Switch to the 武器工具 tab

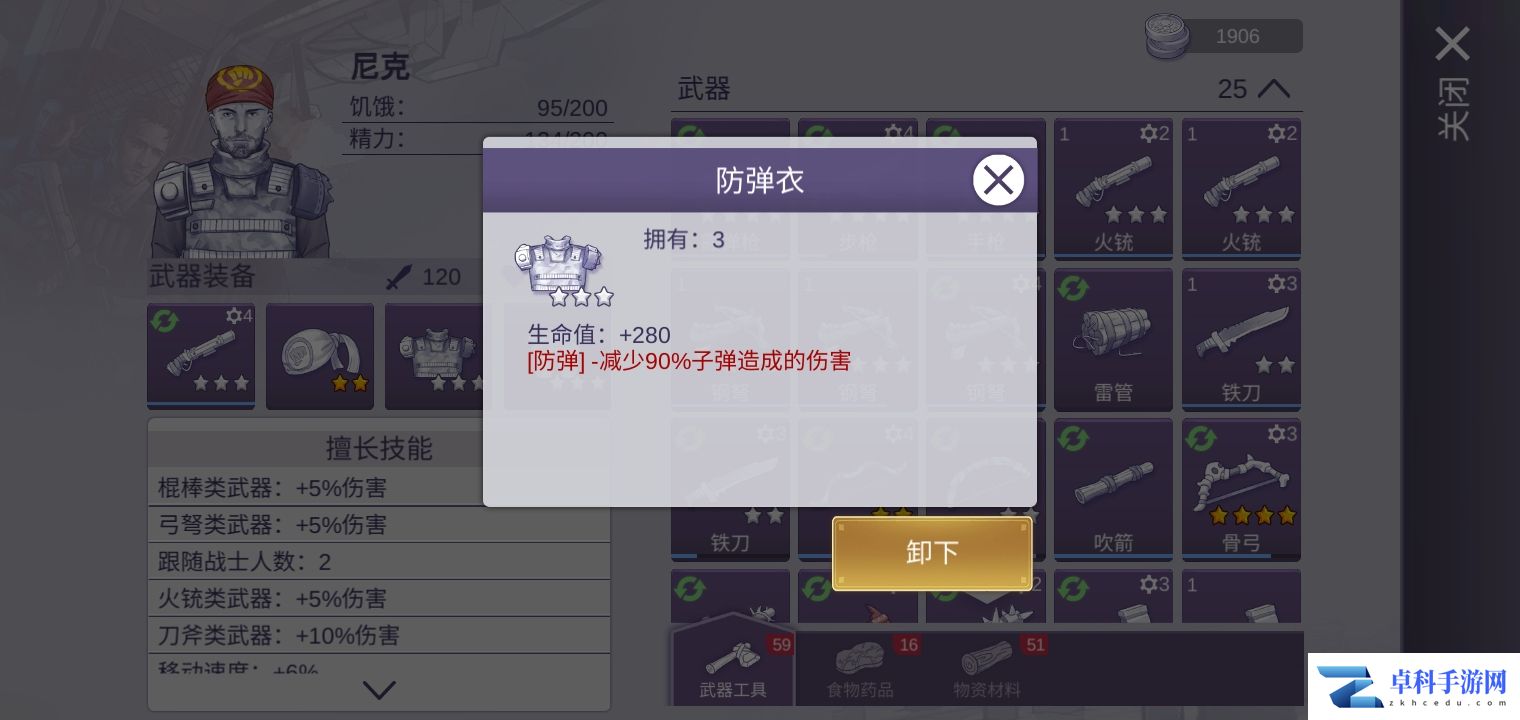pyautogui.click(x=733, y=665)
